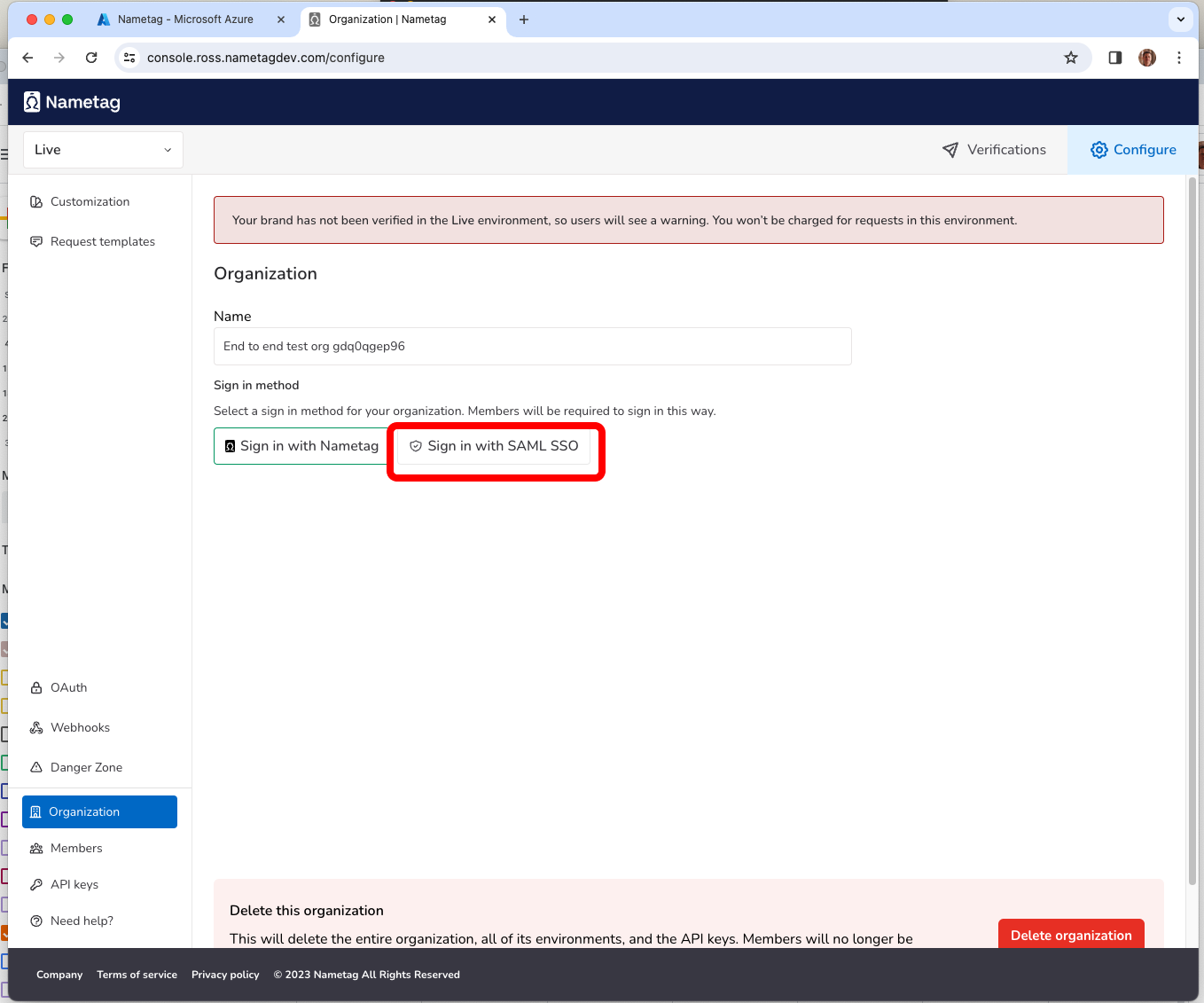Switch to the Configure tab
Screen dimensions: 1204x1003
point(1133,150)
